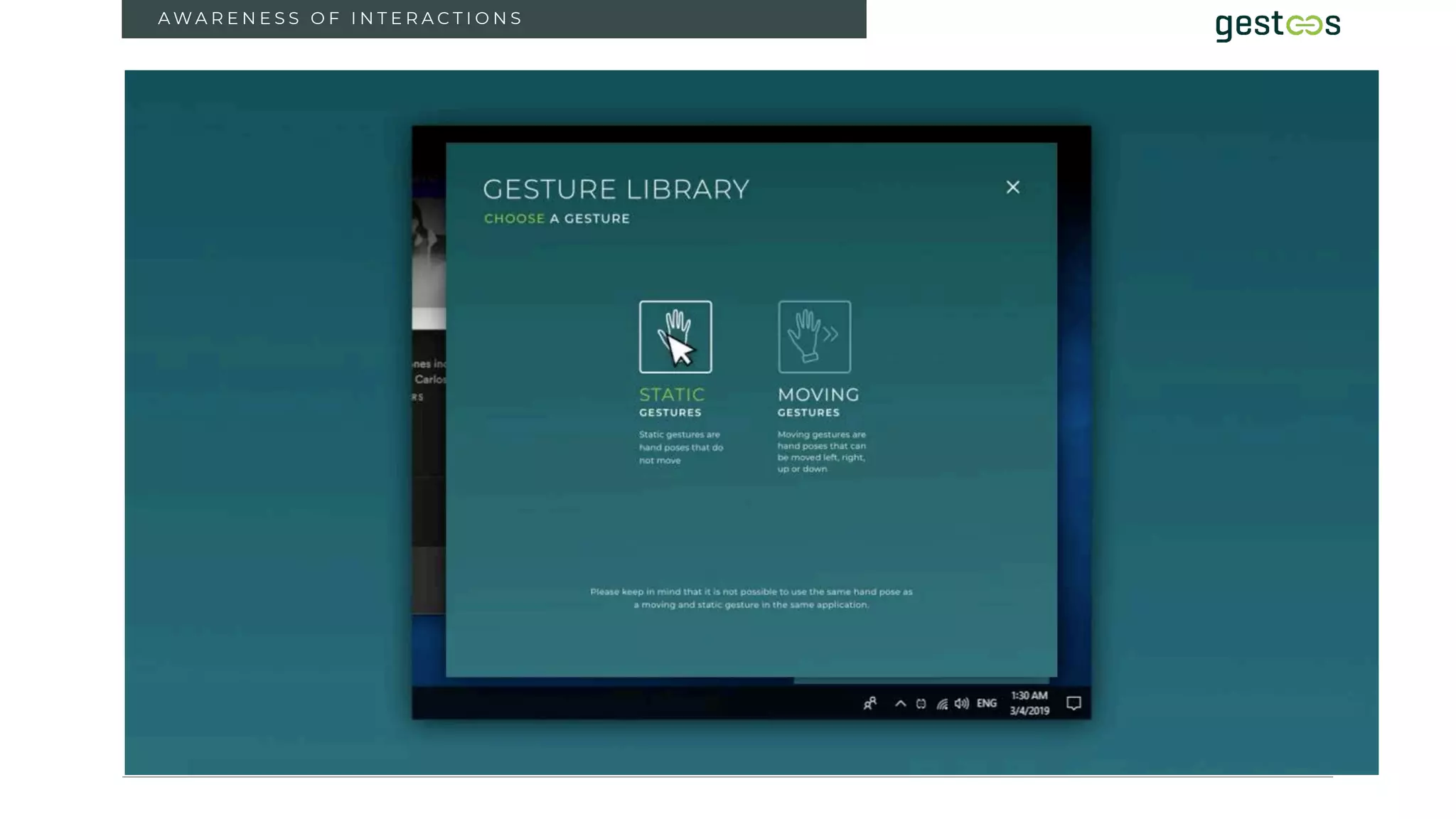Click the Wi-Fi network tray icon
Image resolution: width=1456 pixels, height=819 pixels.
coord(942,704)
